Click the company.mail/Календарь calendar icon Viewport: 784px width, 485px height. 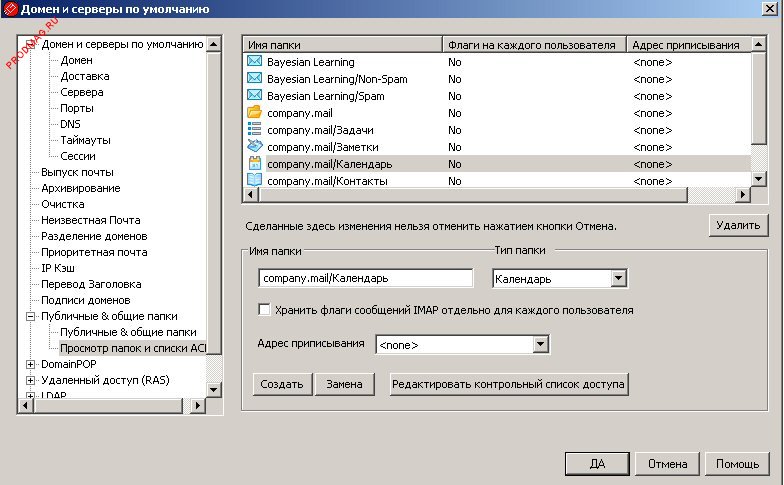point(254,164)
